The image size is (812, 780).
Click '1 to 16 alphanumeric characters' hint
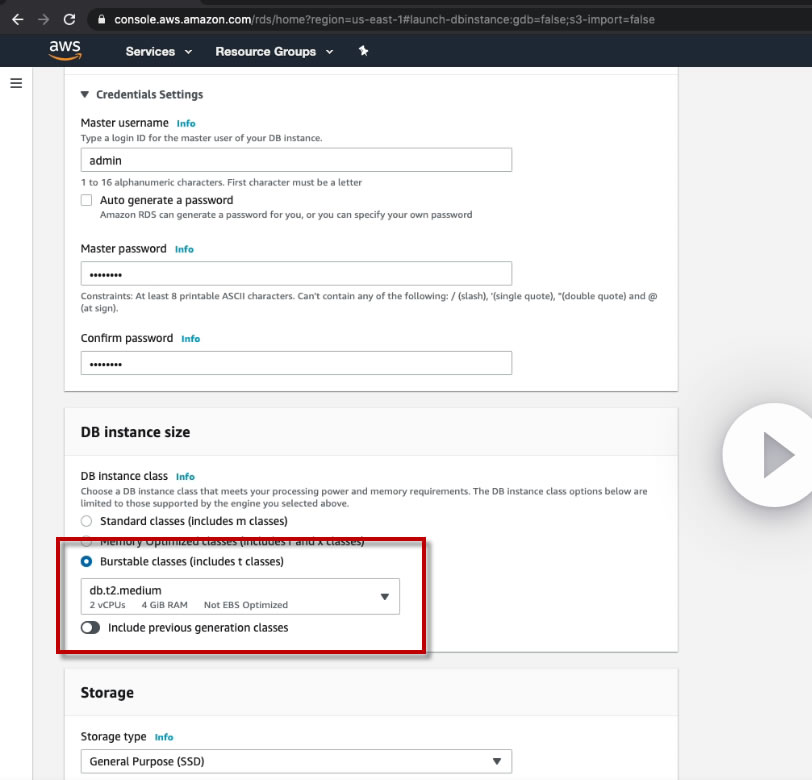click(221, 182)
